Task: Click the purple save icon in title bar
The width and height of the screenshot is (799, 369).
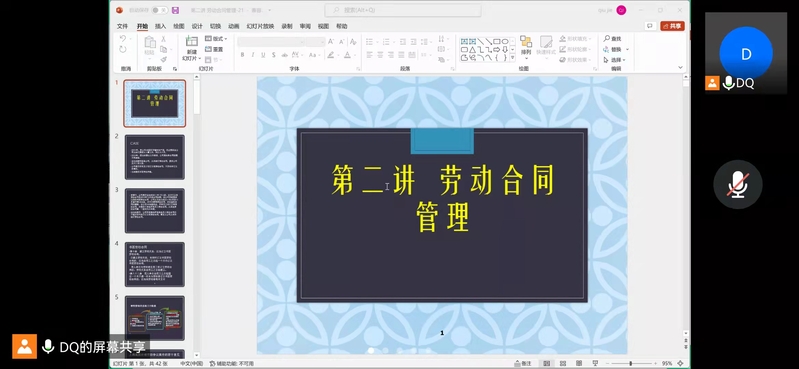Action: click(175, 10)
